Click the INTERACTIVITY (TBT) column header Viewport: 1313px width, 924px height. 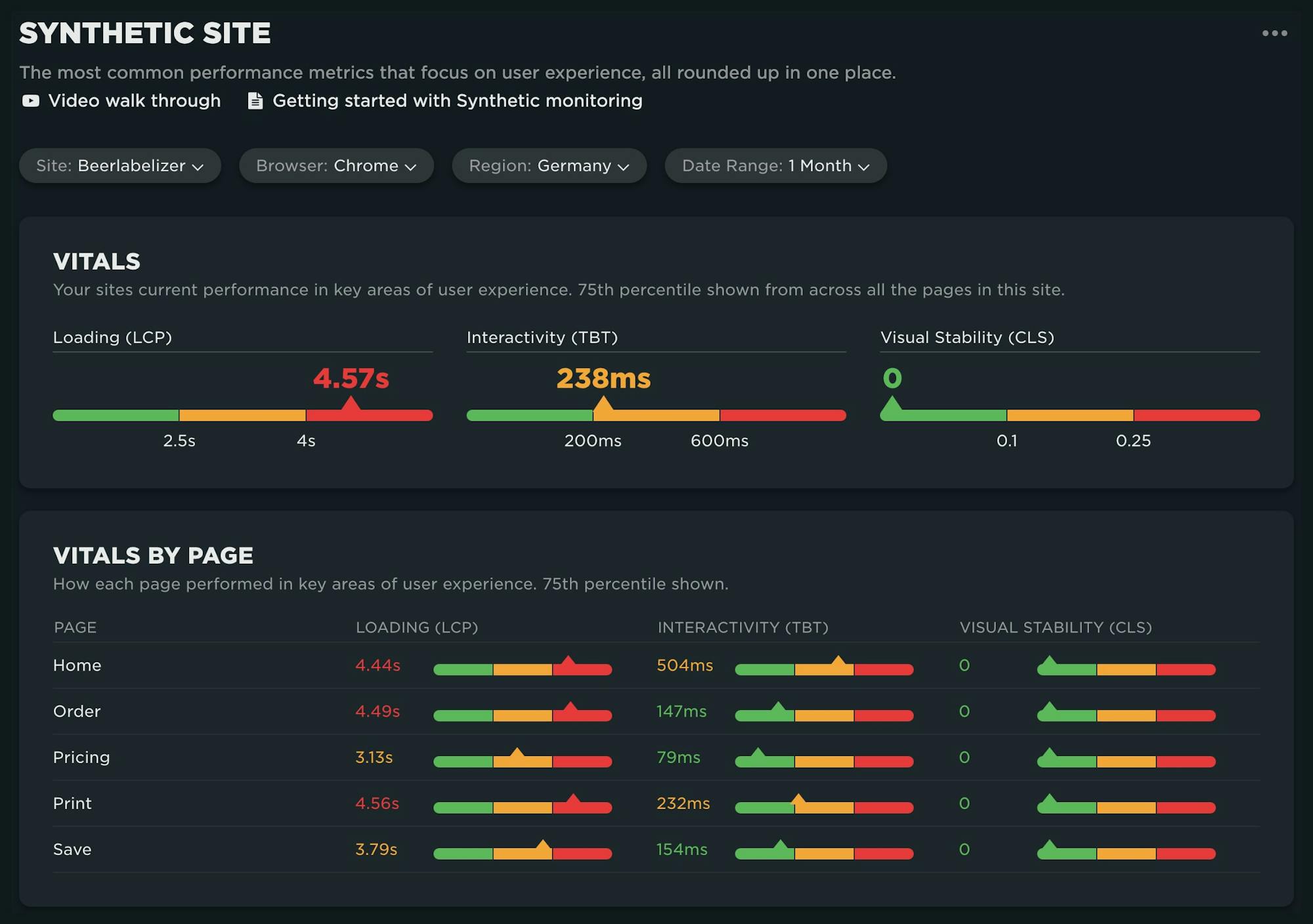743,627
